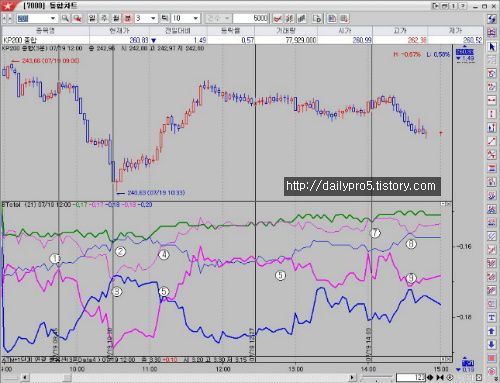Screen dimensions: 500x383
Task: Click the square icon at bottom right corner
Action: [x=479, y=377]
